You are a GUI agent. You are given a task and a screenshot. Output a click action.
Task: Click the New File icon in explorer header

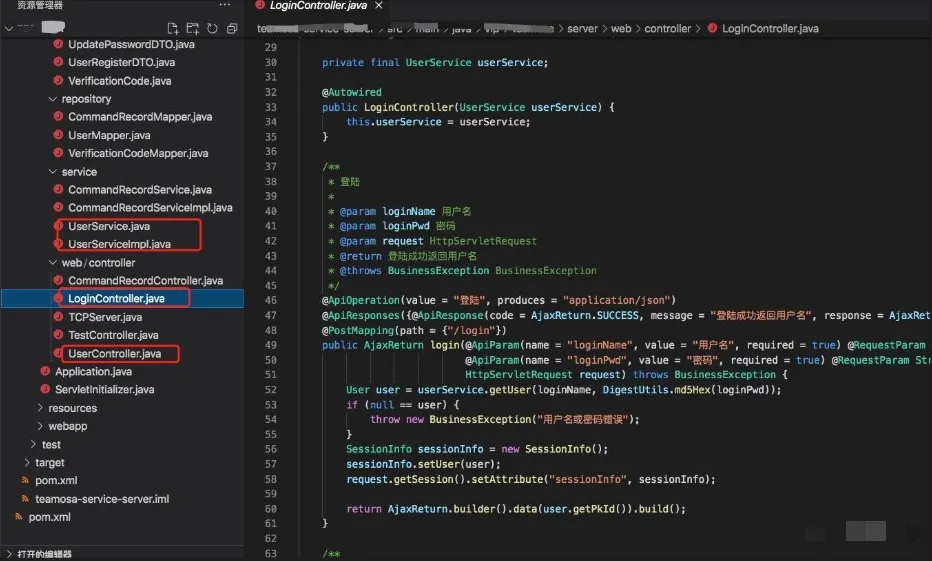(173, 28)
